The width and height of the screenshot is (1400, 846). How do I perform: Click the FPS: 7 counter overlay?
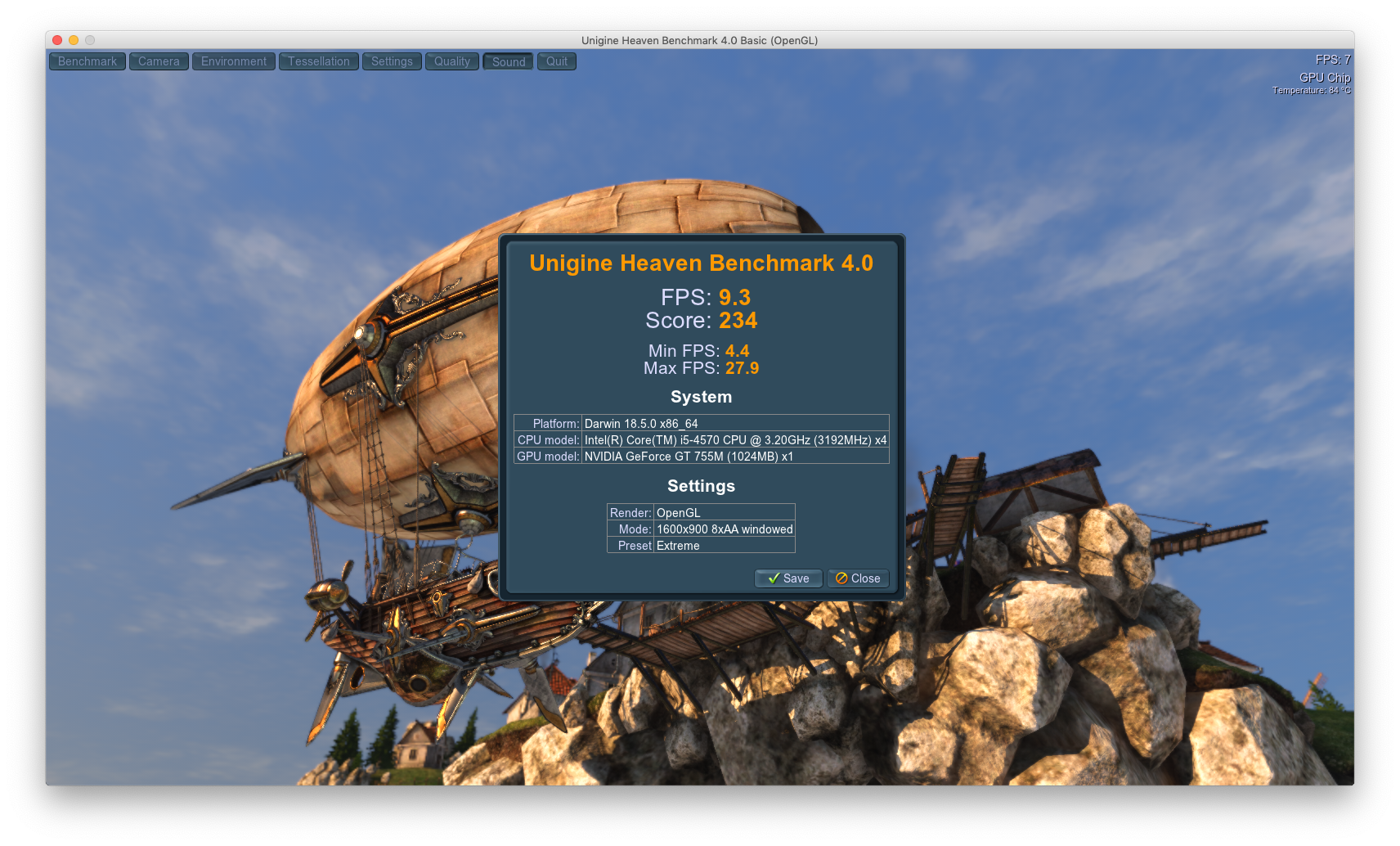pyautogui.click(x=1333, y=60)
